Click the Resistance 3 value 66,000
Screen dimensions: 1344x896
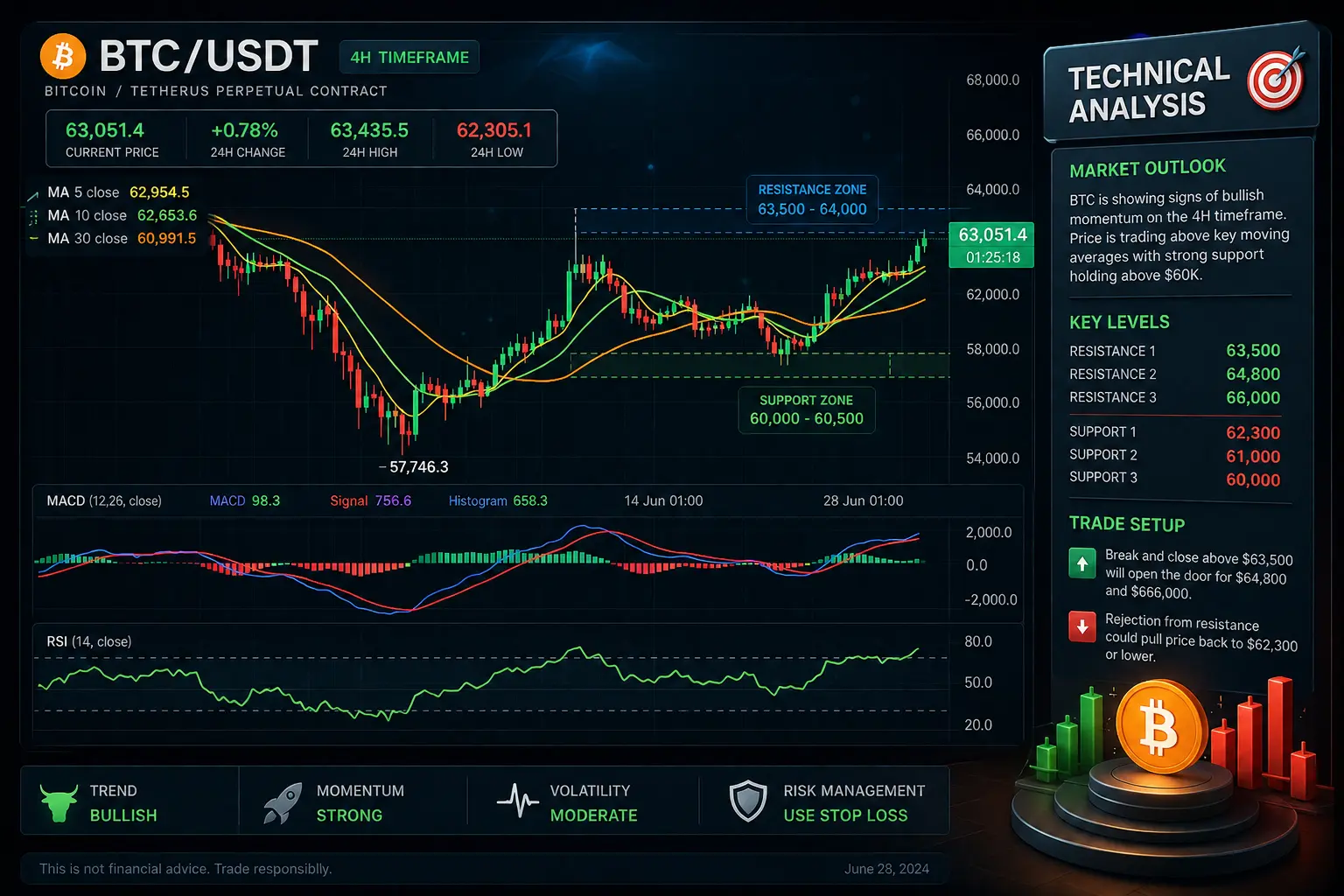pos(1253,398)
